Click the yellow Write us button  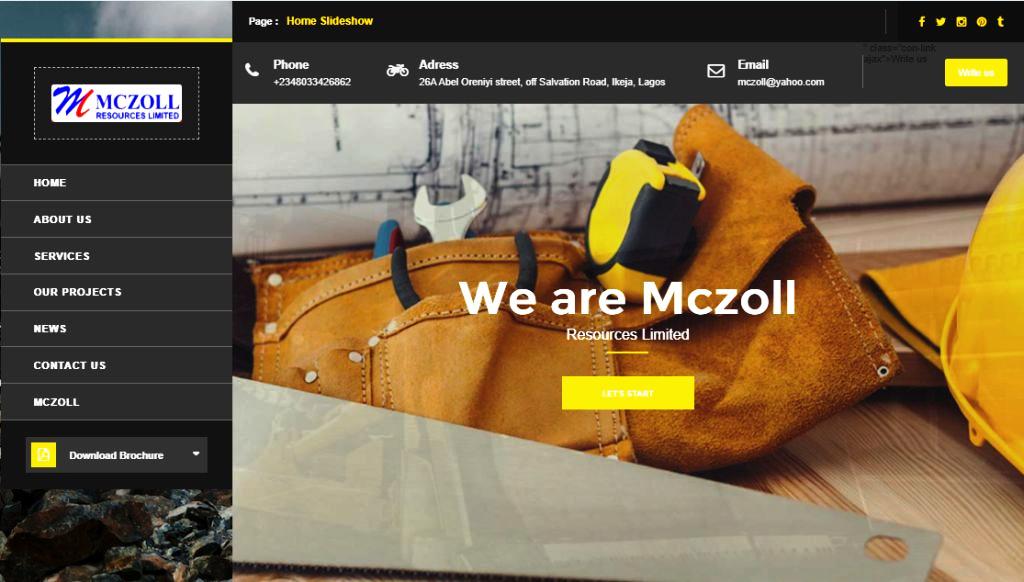coord(976,73)
